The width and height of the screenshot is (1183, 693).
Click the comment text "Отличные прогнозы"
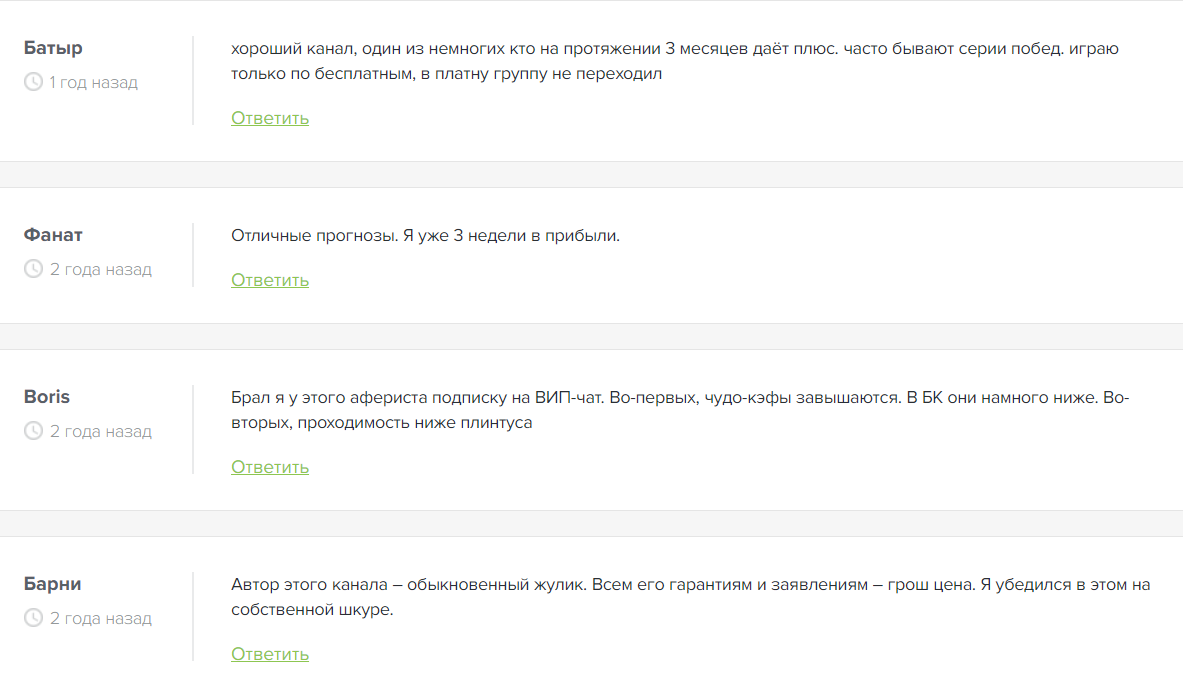(425, 236)
